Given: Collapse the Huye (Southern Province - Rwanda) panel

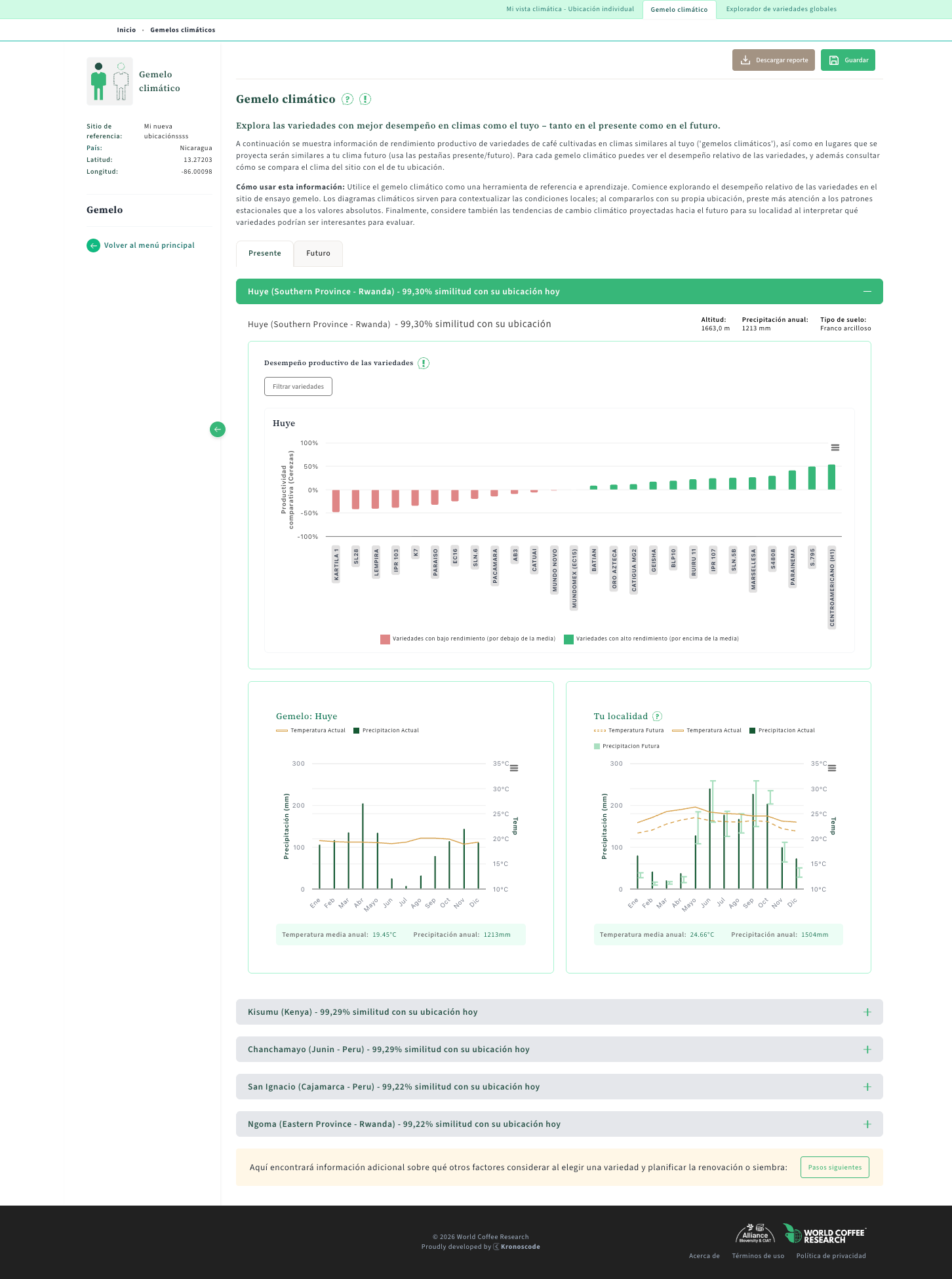Looking at the screenshot, I should (867, 292).
